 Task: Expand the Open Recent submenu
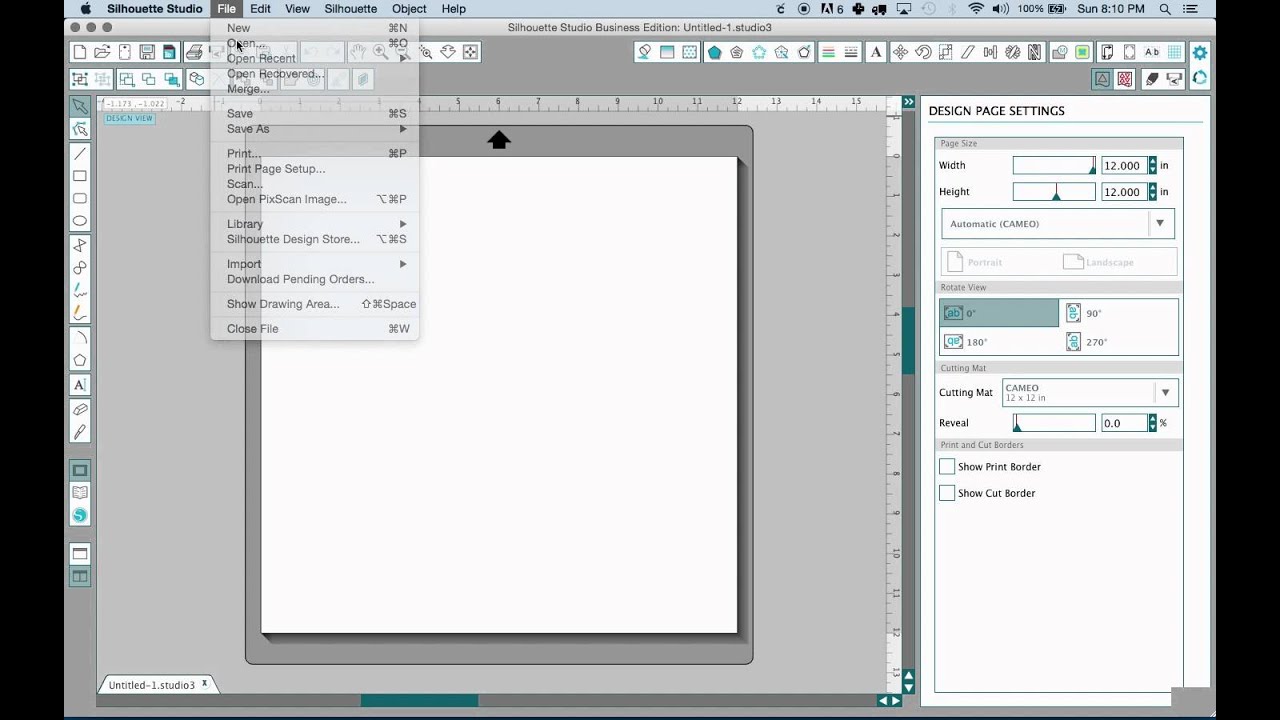click(x=314, y=58)
